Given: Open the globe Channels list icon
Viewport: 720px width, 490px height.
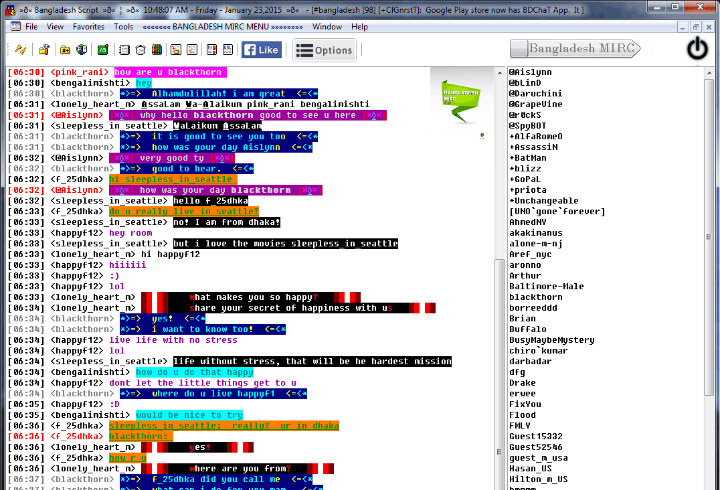Looking at the screenshot, I should coord(82,50).
